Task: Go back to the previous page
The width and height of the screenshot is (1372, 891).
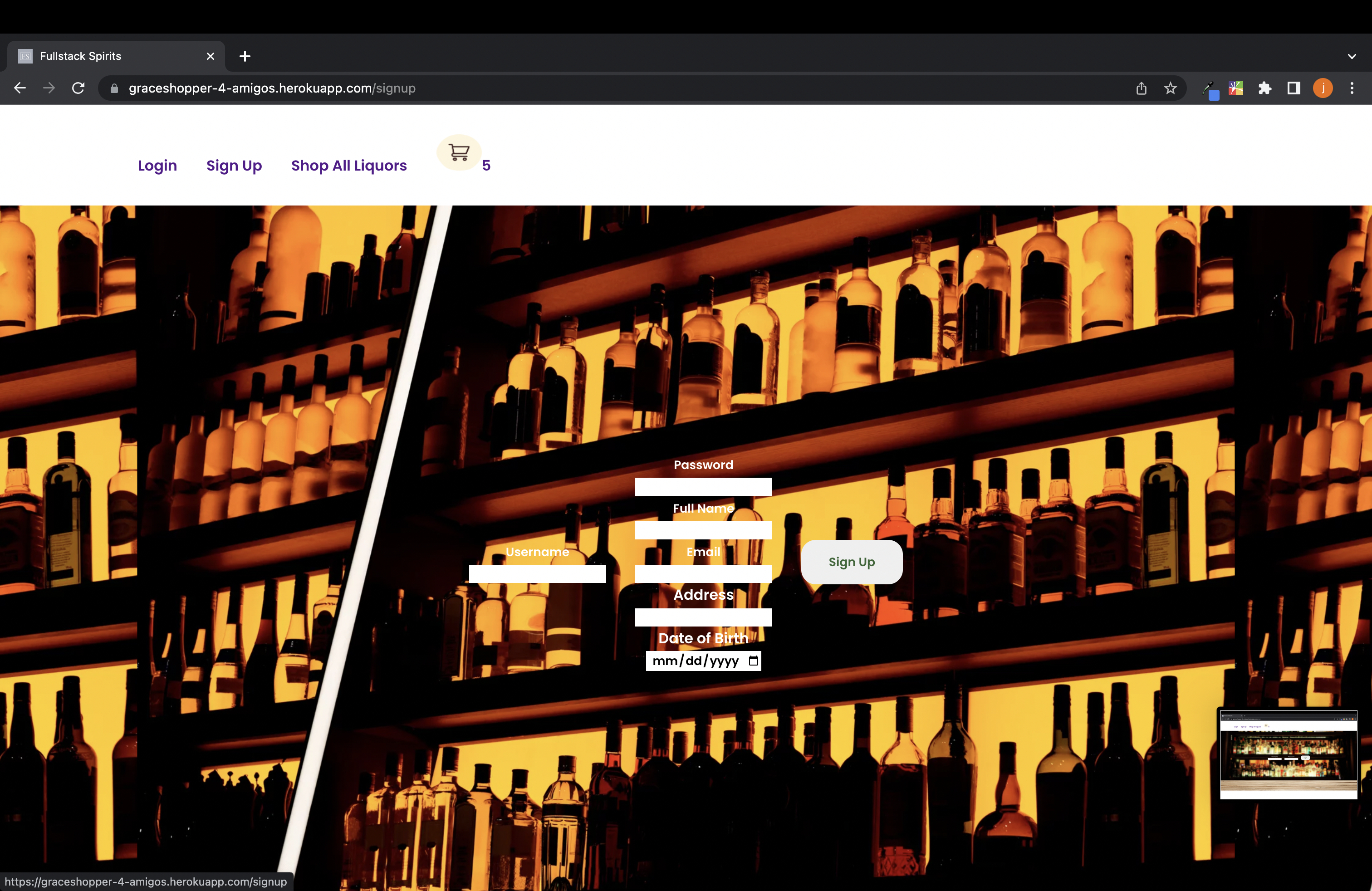Action: point(20,88)
